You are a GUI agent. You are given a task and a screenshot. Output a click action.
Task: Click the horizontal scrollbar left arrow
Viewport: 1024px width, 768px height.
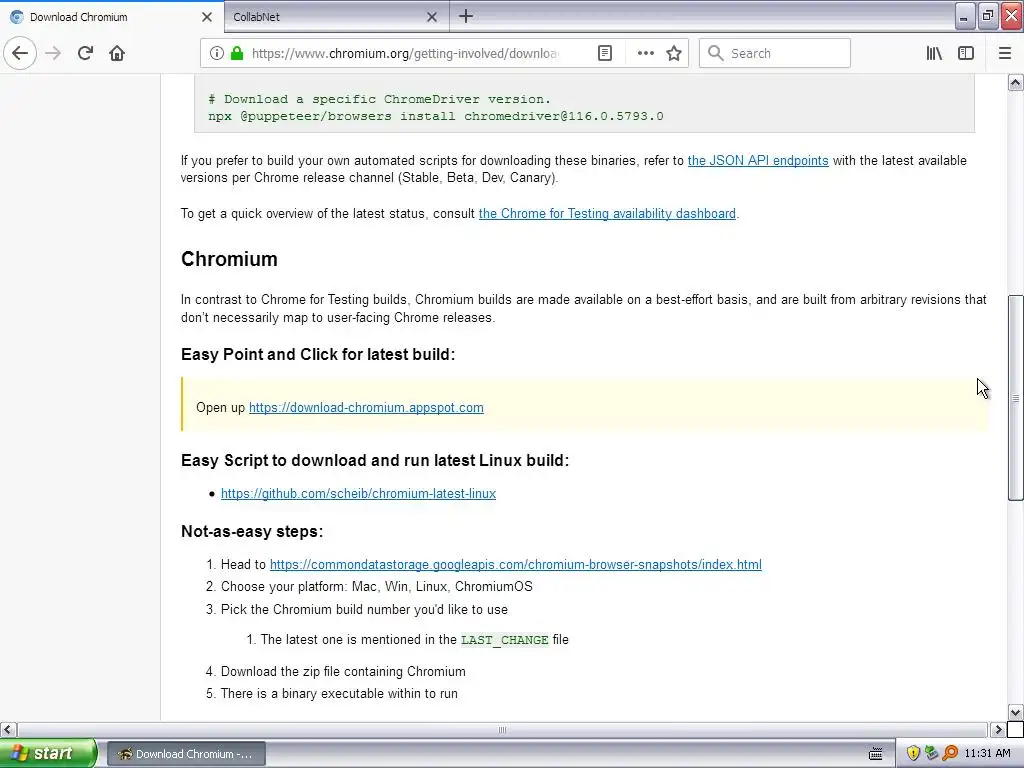8,729
